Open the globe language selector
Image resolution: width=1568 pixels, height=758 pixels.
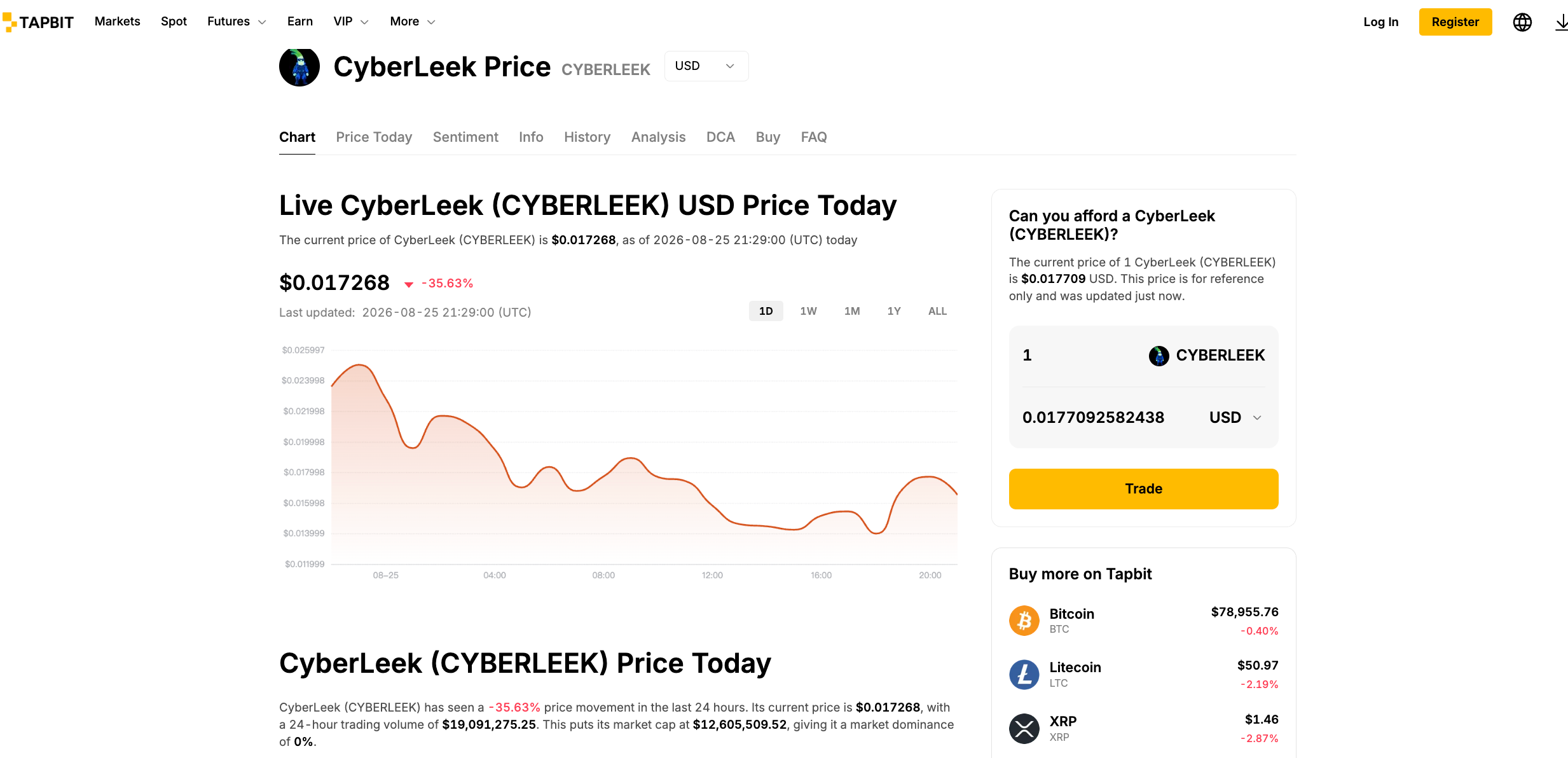[1522, 22]
